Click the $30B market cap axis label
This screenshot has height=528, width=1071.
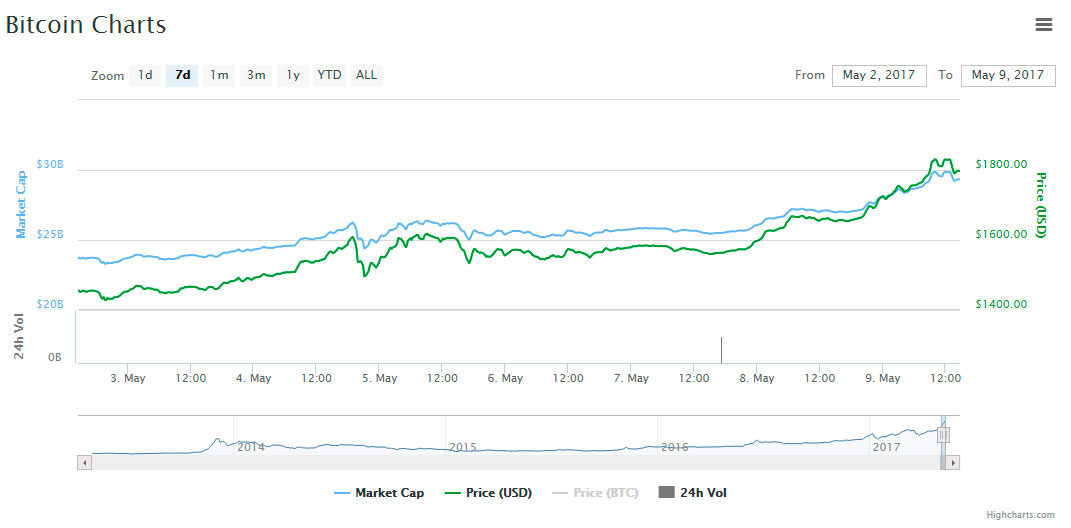pyautogui.click(x=50, y=165)
